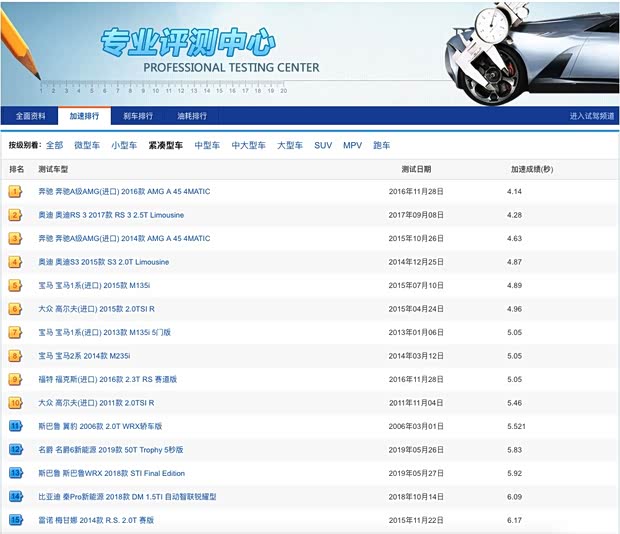Select test date 2018年10月14日
Image resolution: width=620 pixels, height=534 pixels.
click(x=416, y=497)
